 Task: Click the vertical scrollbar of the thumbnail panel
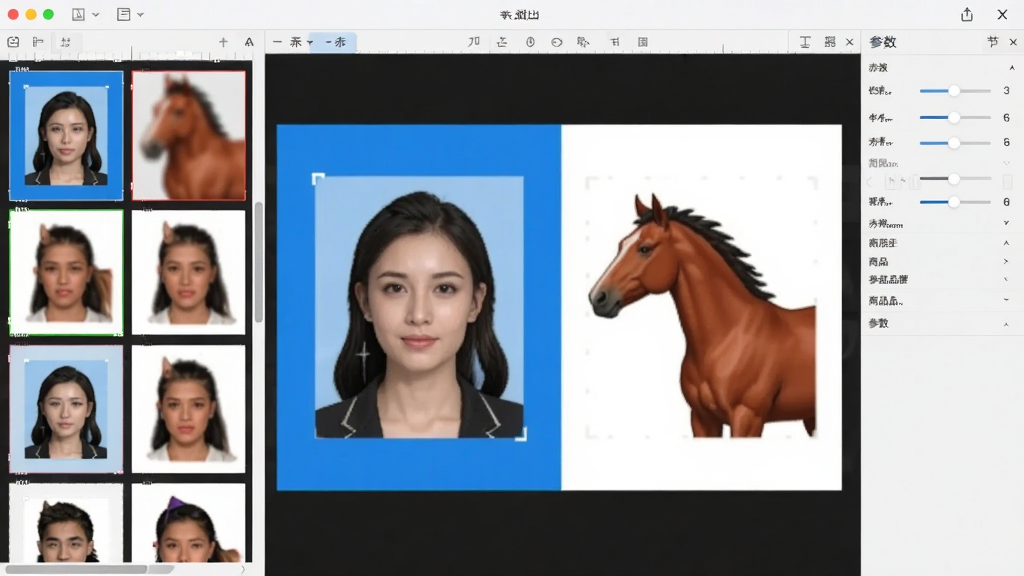click(259, 261)
